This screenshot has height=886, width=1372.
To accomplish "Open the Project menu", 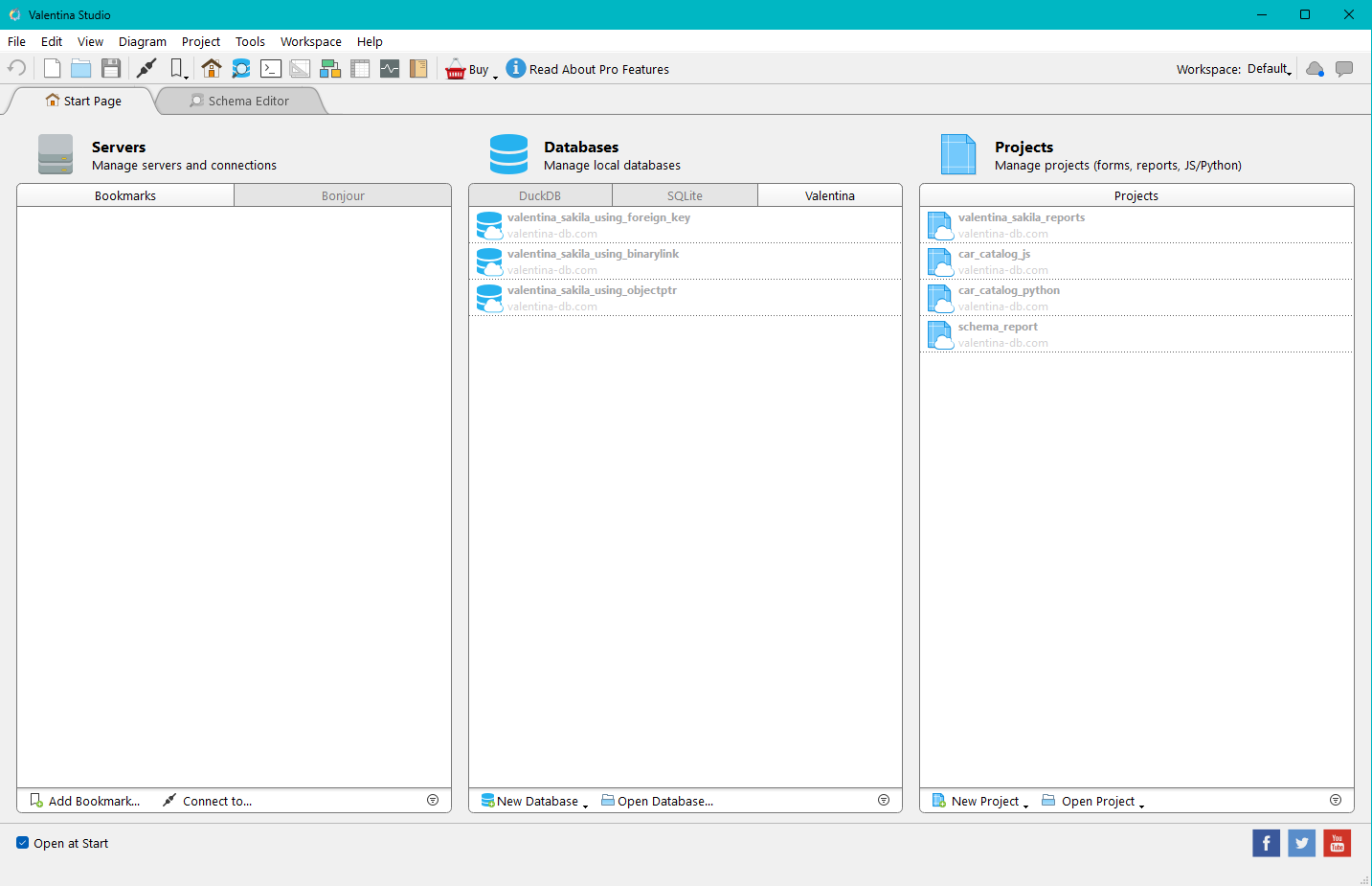I will [x=201, y=41].
